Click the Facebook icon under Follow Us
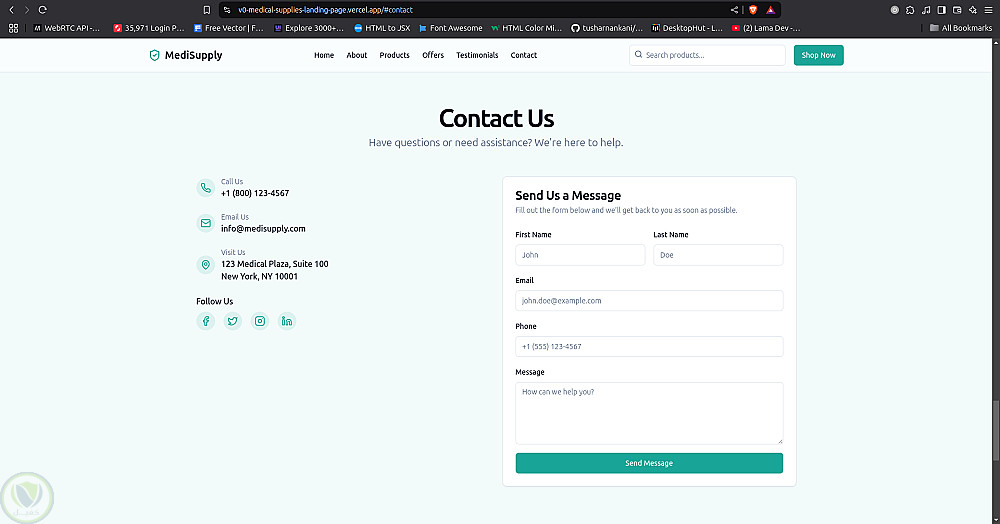The width and height of the screenshot is (1000, 524). pos(206,321)
